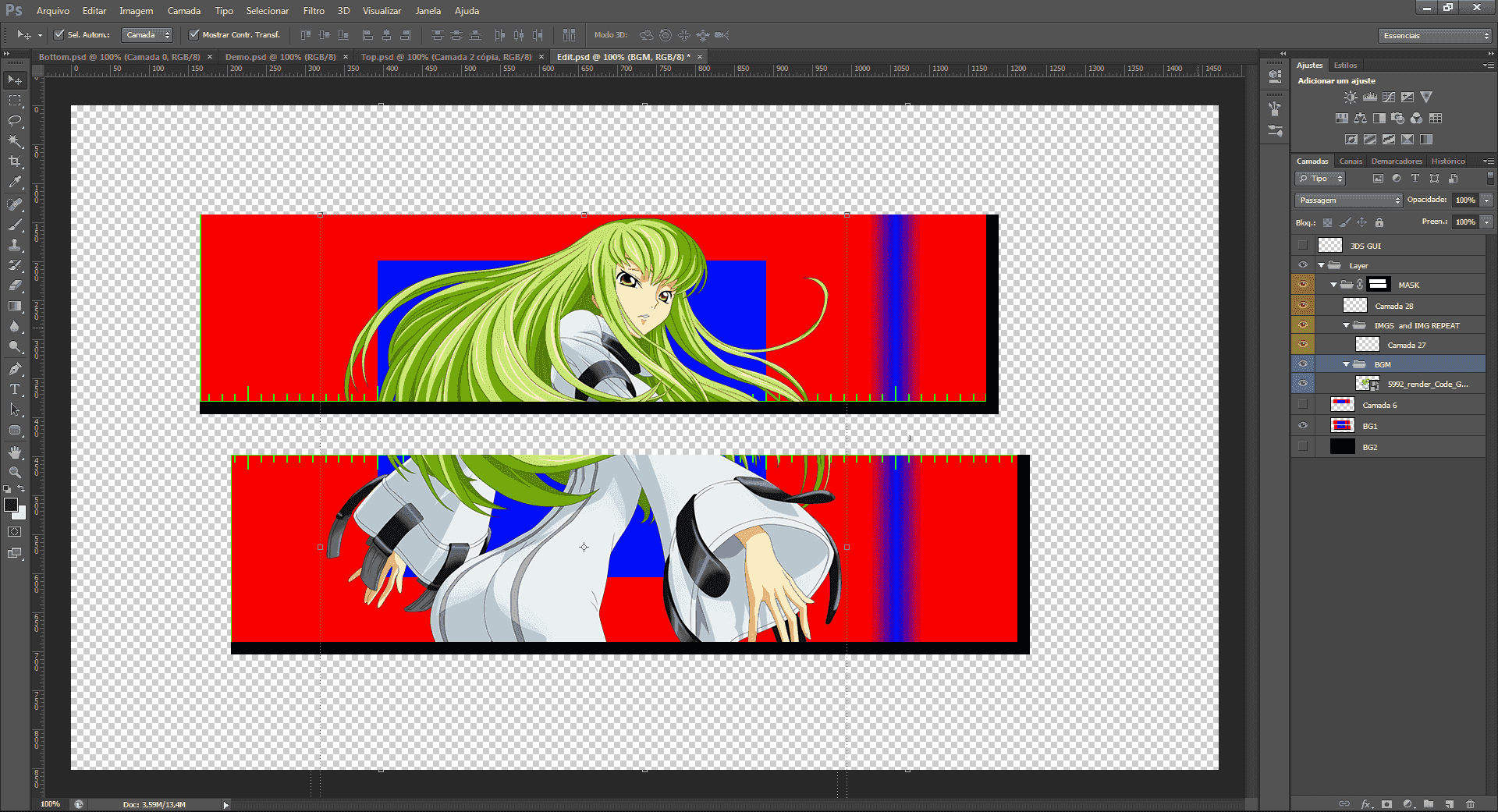
Task: Select the Pen tool
Action: (x=15, y=369)
